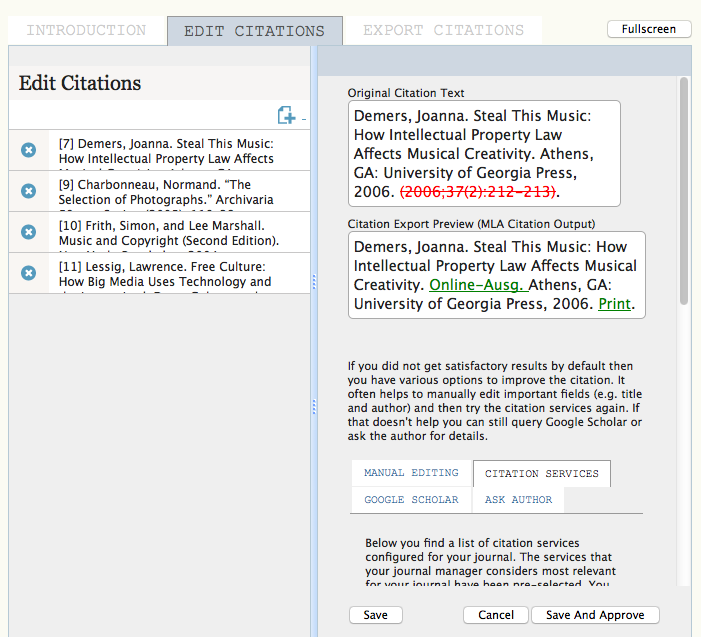Delete citation [10] Frith, Simon
The height and width of the screenshot is (637, 701).
29,232
